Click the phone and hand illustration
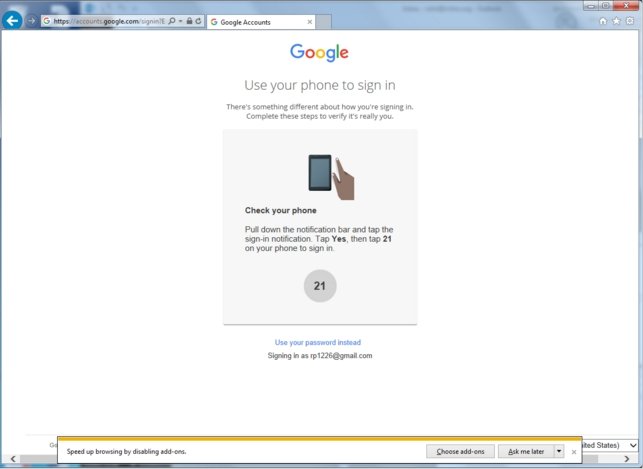 (x=331, y=177)
